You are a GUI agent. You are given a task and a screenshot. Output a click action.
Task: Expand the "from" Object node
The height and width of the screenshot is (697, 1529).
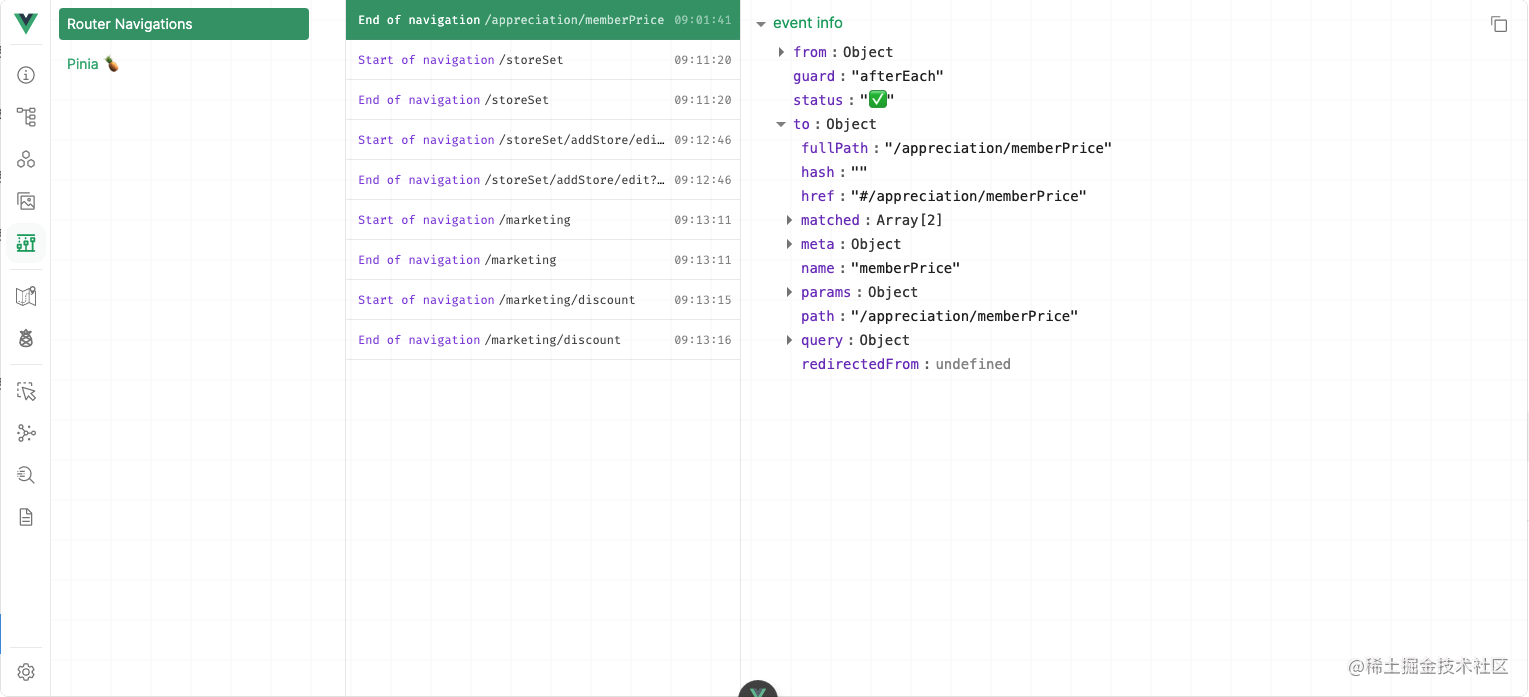coord(783,52)
